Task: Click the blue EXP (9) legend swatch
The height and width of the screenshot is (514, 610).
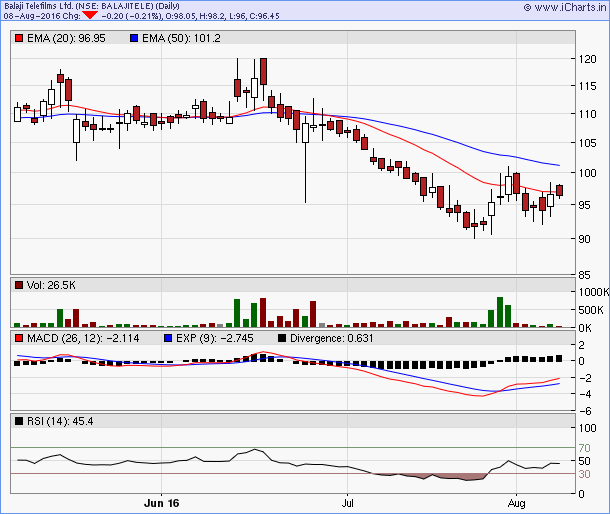Action: [x=168, y=338]
